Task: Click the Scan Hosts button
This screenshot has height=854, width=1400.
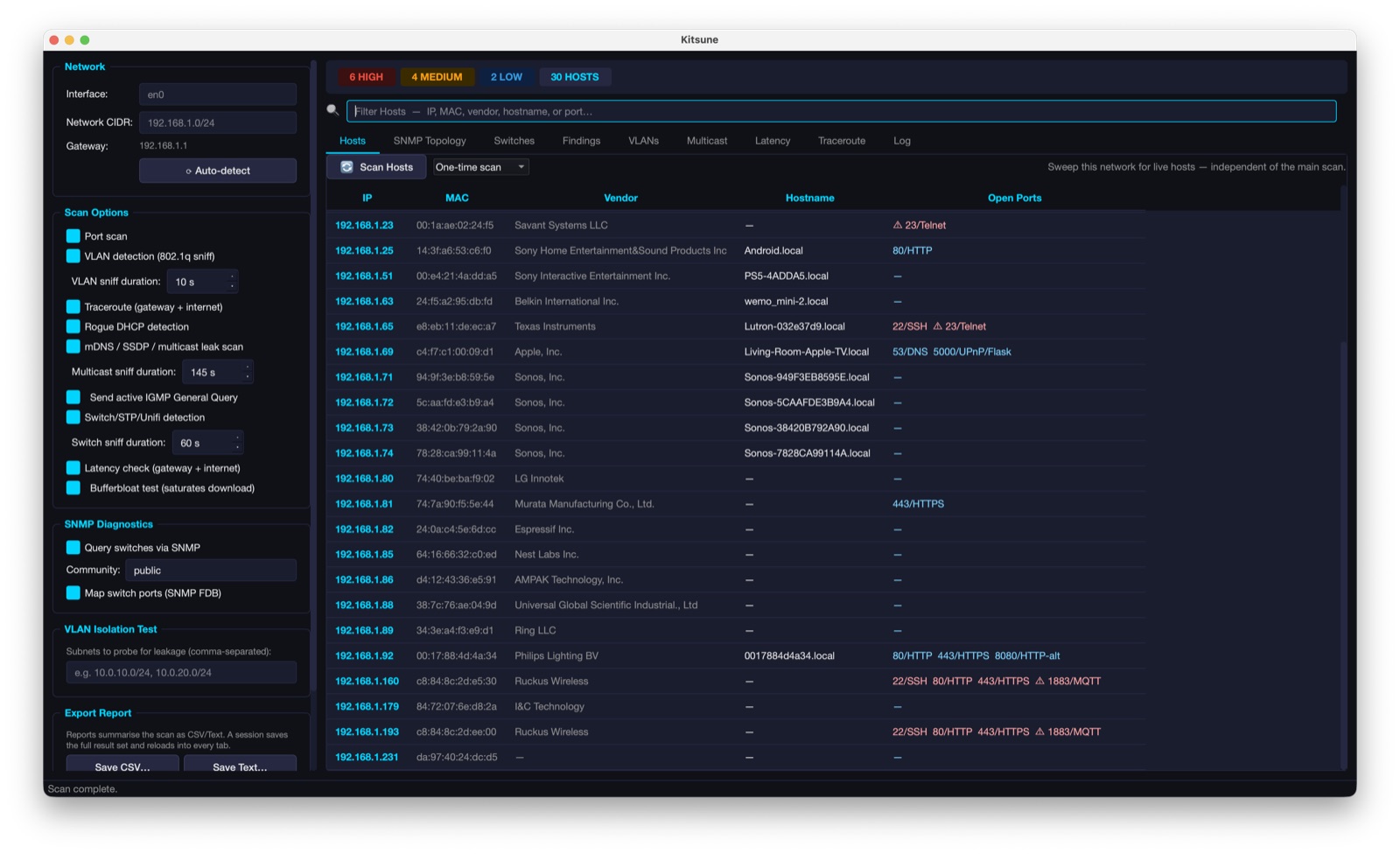Action: (x=376, y=167)
